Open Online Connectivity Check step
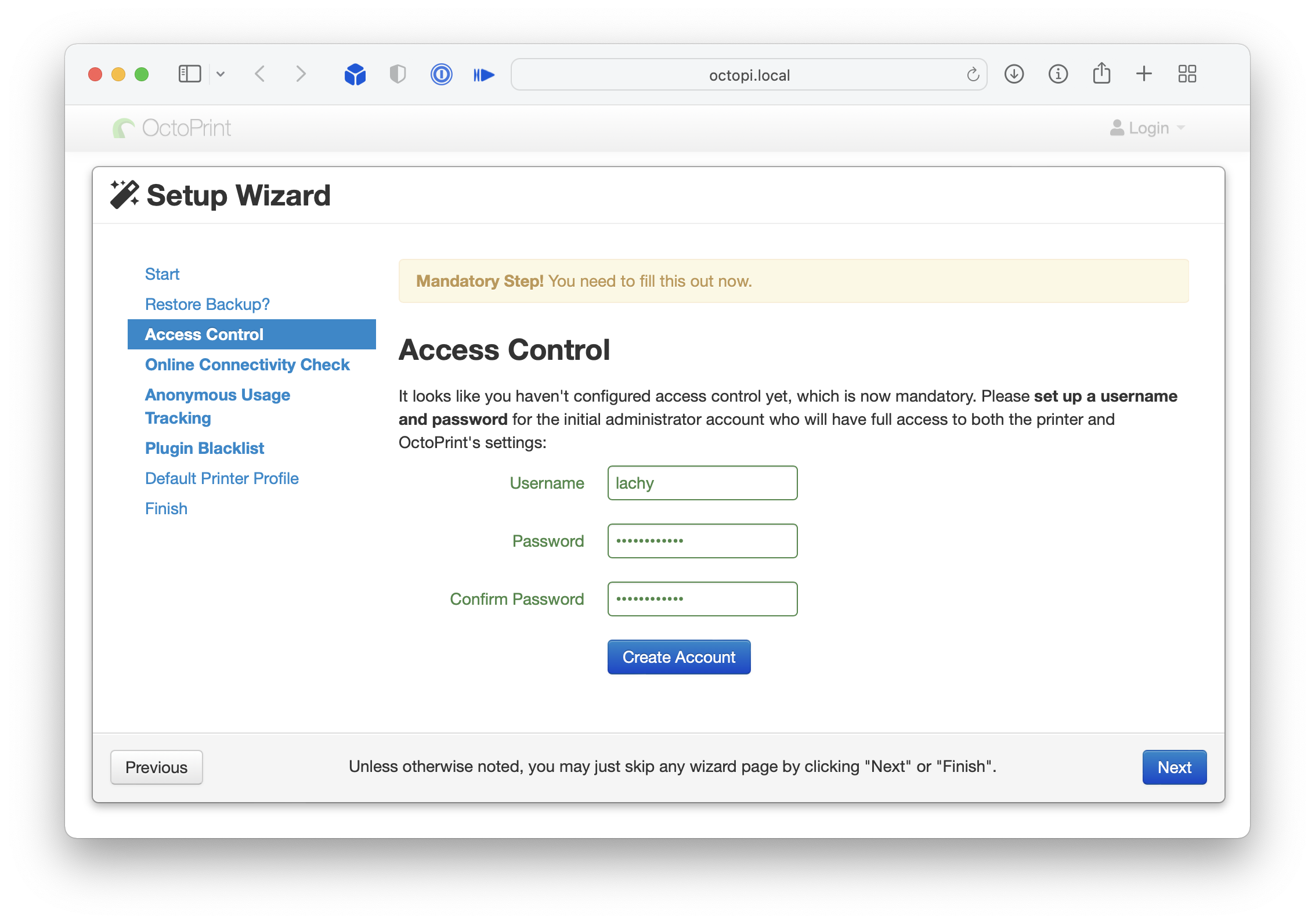This screenshot has width=1315, height=924. pyautogui.click(x=247, y=364)
